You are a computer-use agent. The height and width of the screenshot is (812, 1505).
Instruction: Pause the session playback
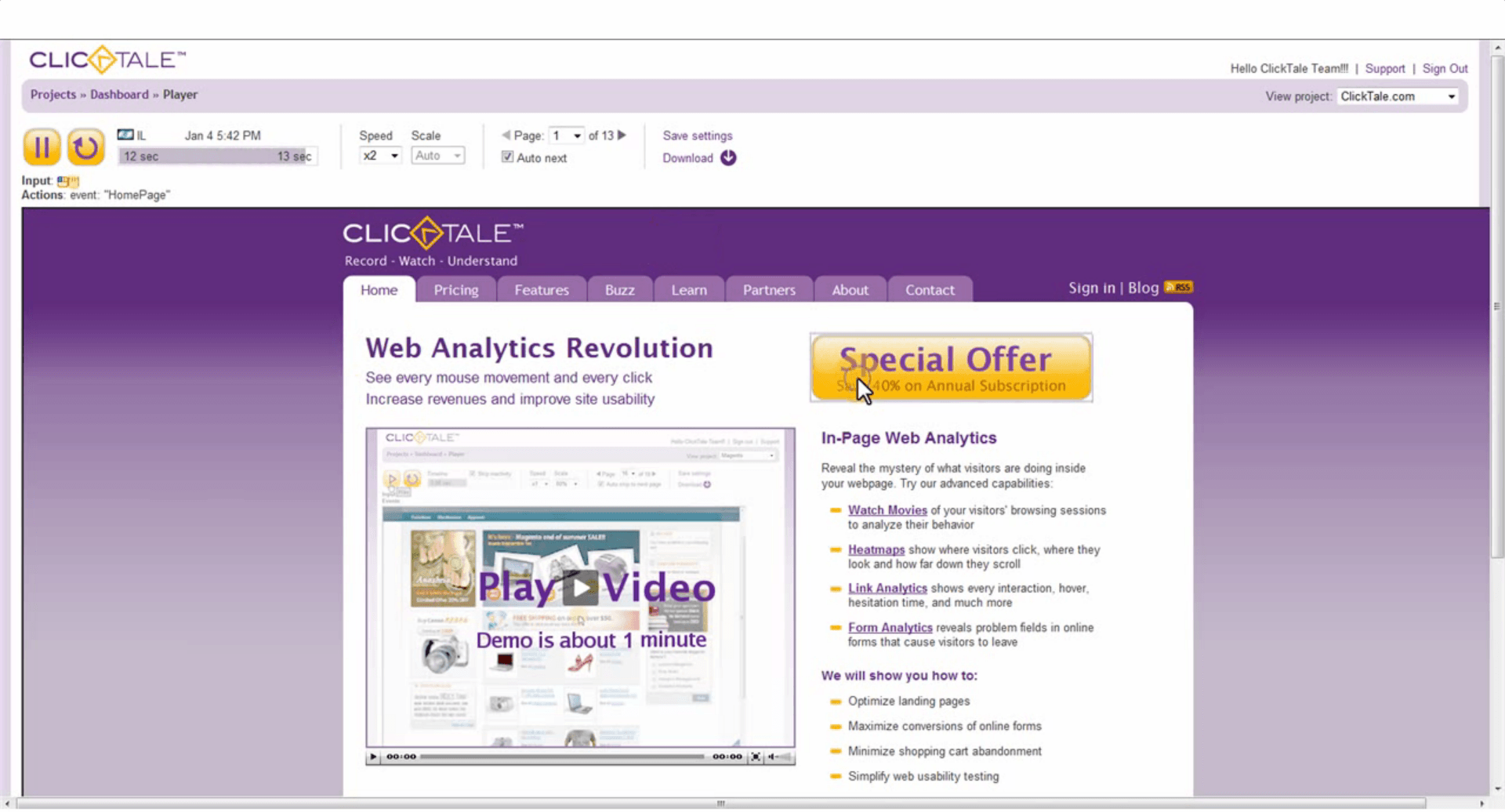tap(42, 147)
